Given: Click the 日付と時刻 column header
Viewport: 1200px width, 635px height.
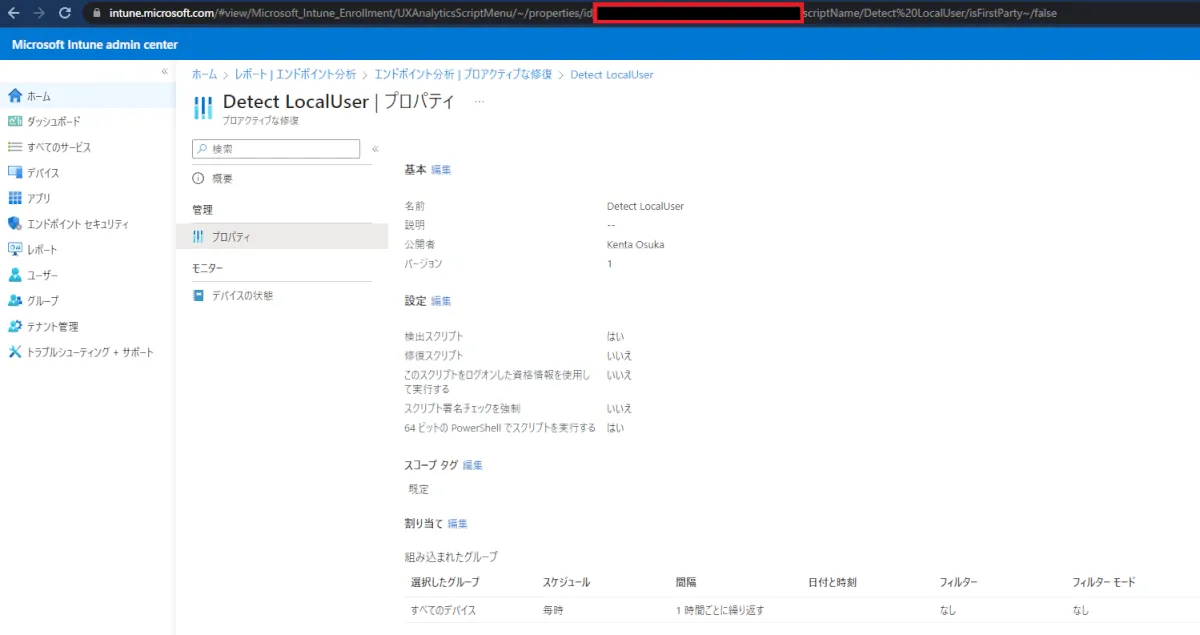Looking at the screenshot, I should [832, 582].
